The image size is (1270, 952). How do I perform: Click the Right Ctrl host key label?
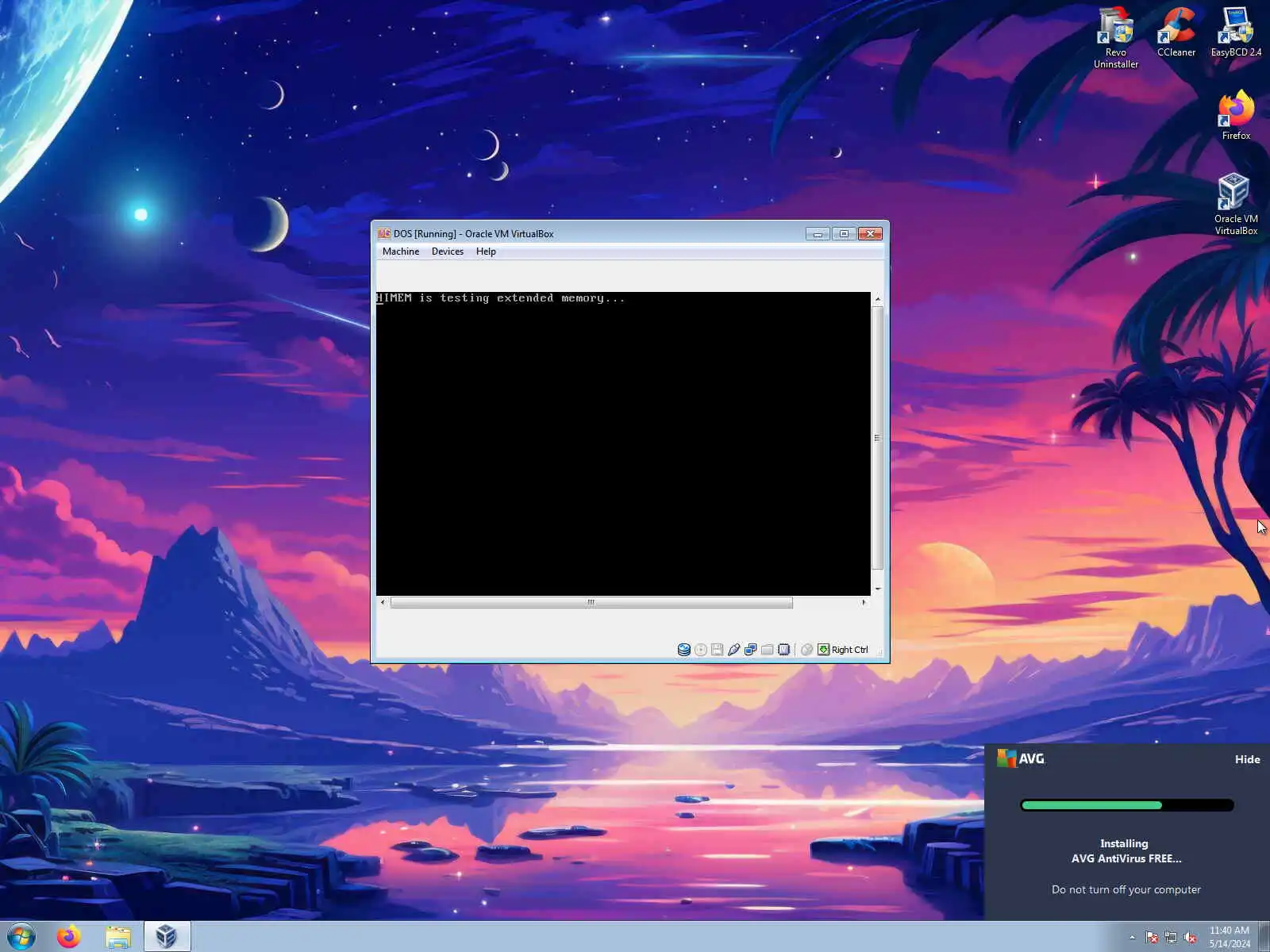click(x=850, y=650)
